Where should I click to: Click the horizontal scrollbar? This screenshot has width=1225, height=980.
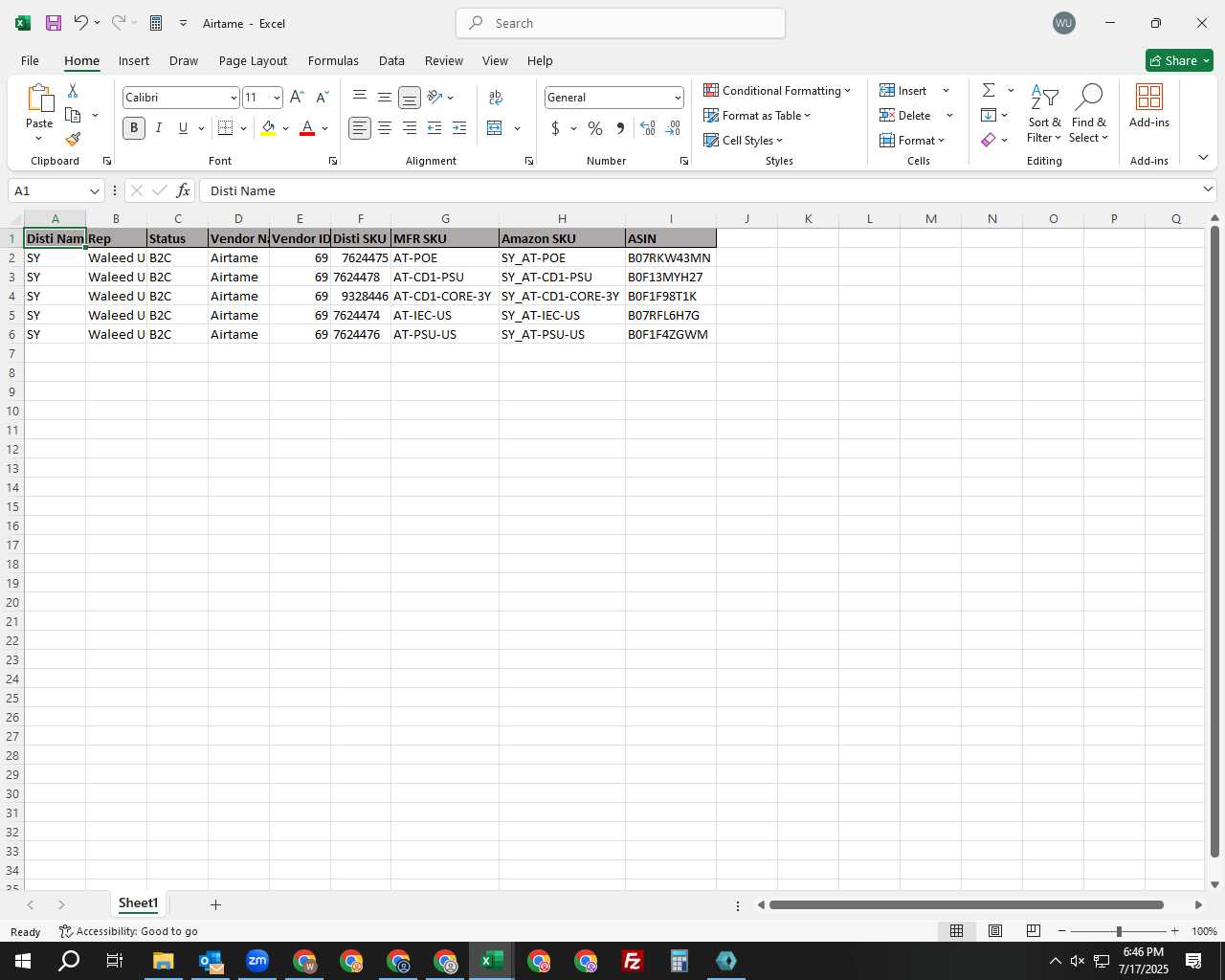[967, 904]
